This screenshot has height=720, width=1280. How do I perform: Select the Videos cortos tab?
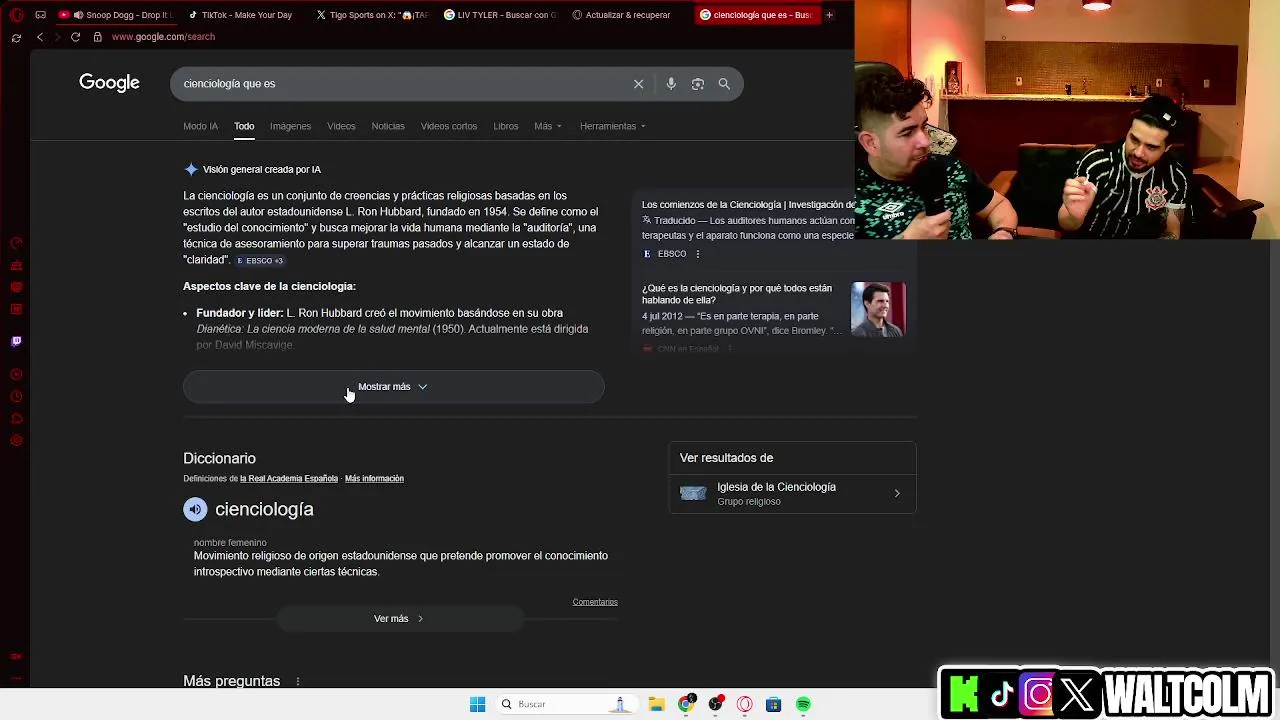pyautogui.click(x=449, y=126)
